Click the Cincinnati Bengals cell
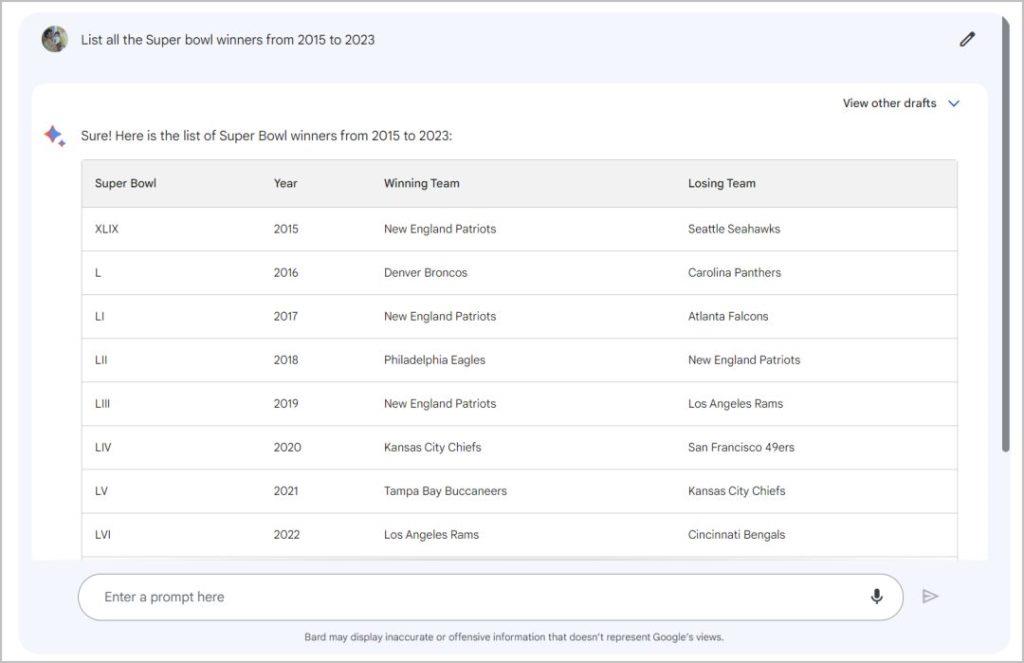The width and height of the screenshot is (1024, 663). point(737,535)
